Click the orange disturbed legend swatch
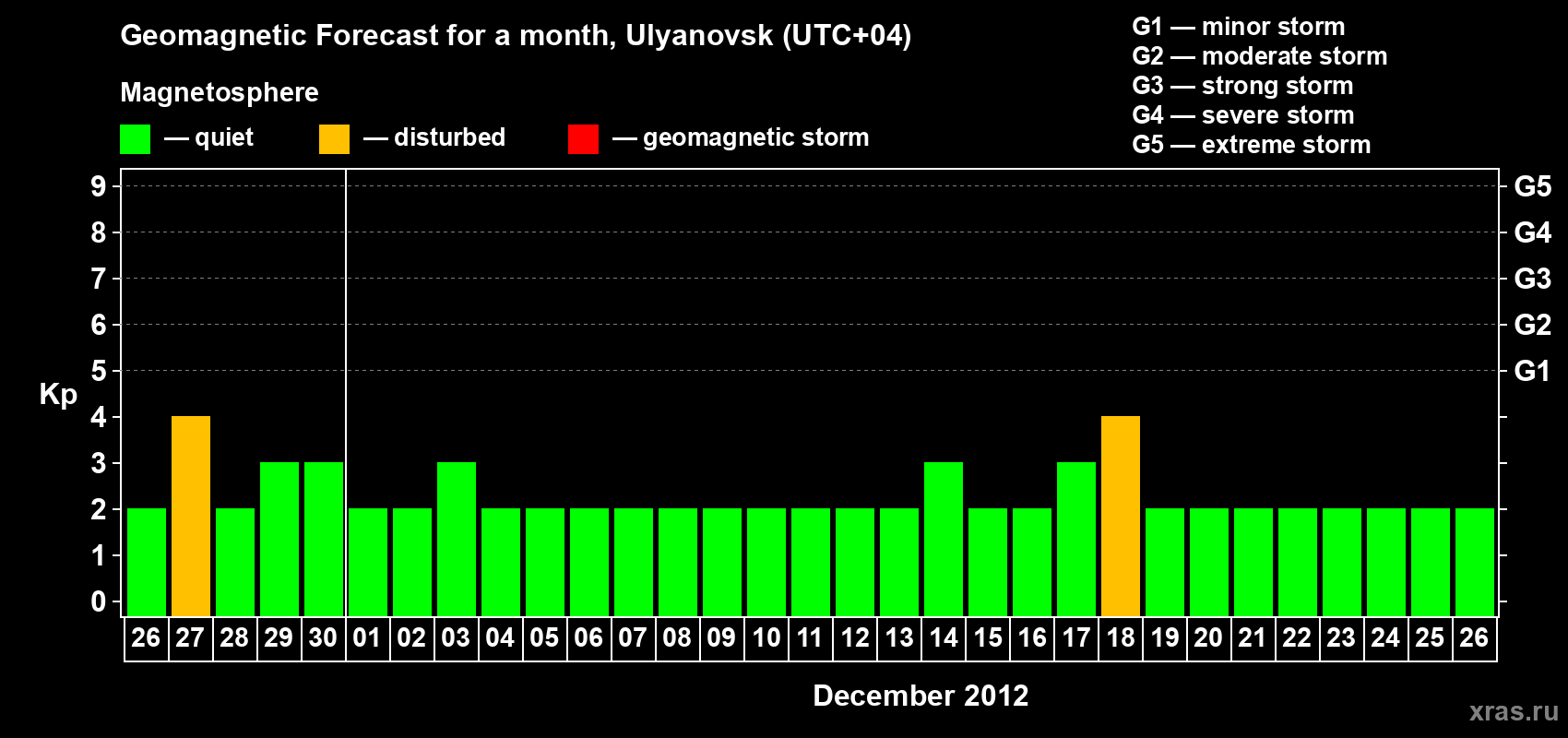This screenshot has height=738, width=1568. [334, 139]
